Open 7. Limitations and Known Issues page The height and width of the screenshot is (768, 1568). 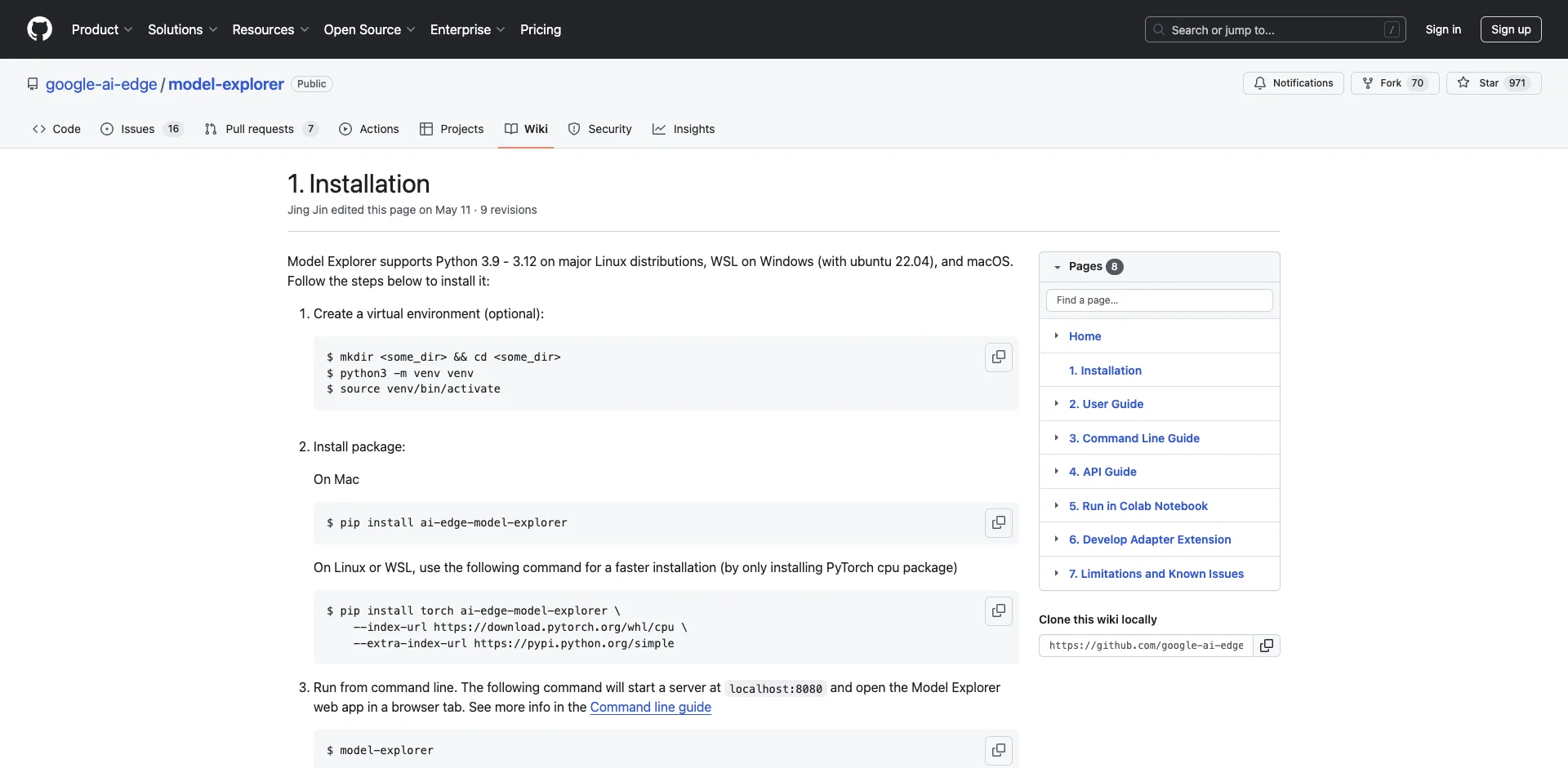[x=1156, y=574]
